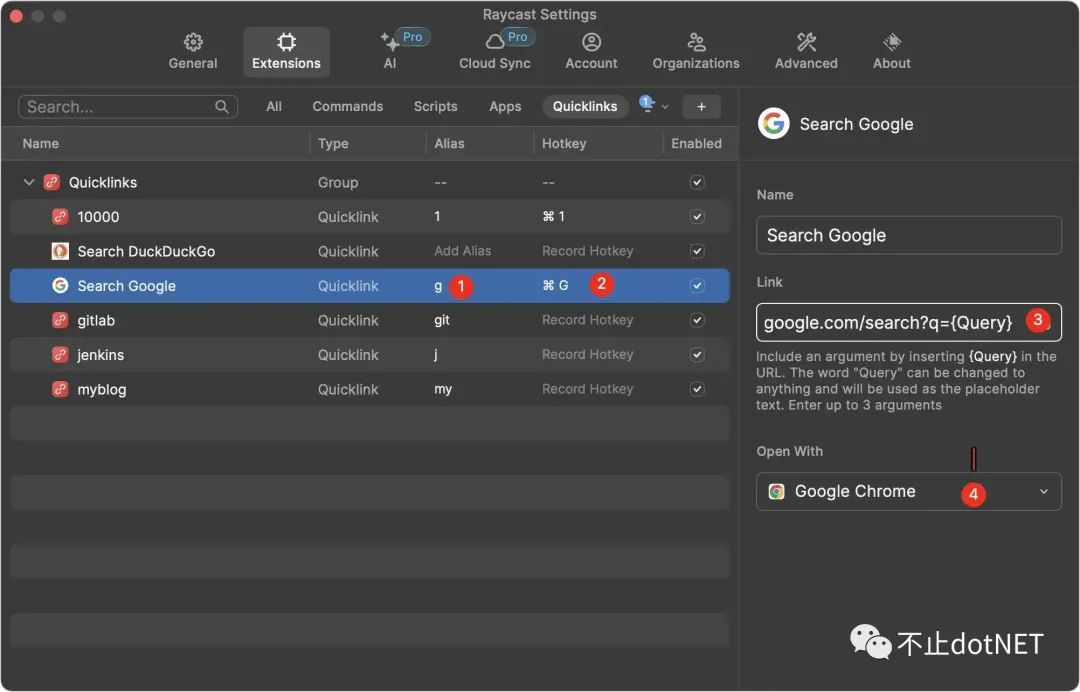Edit the 'j' alias of jenkins
The image size is (1080, 692).
(x=437, y=355)
